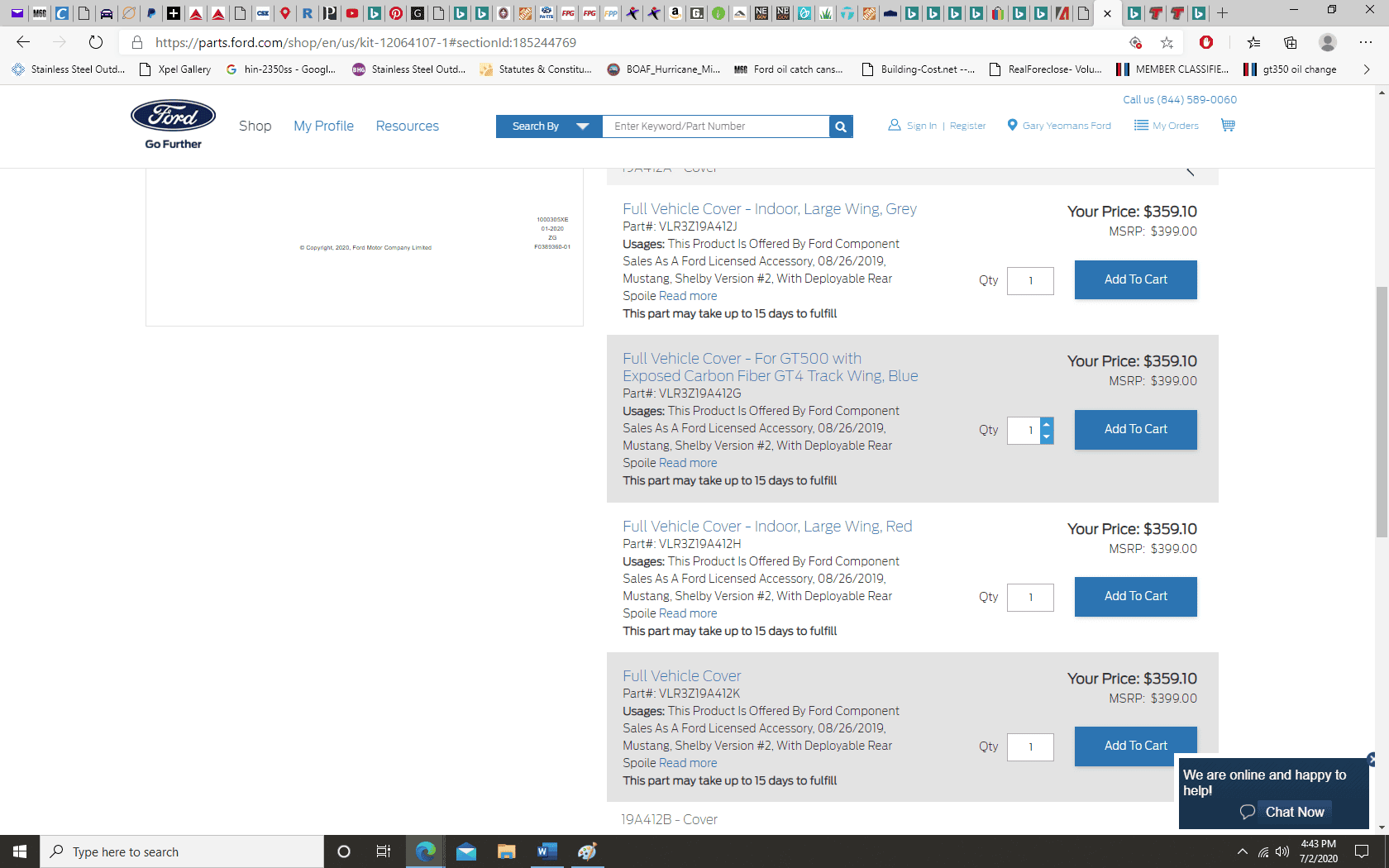This screenshot has width=1389, height=868.
Task: Click the volume speaker tray icon
Action: coord(1282,851)
